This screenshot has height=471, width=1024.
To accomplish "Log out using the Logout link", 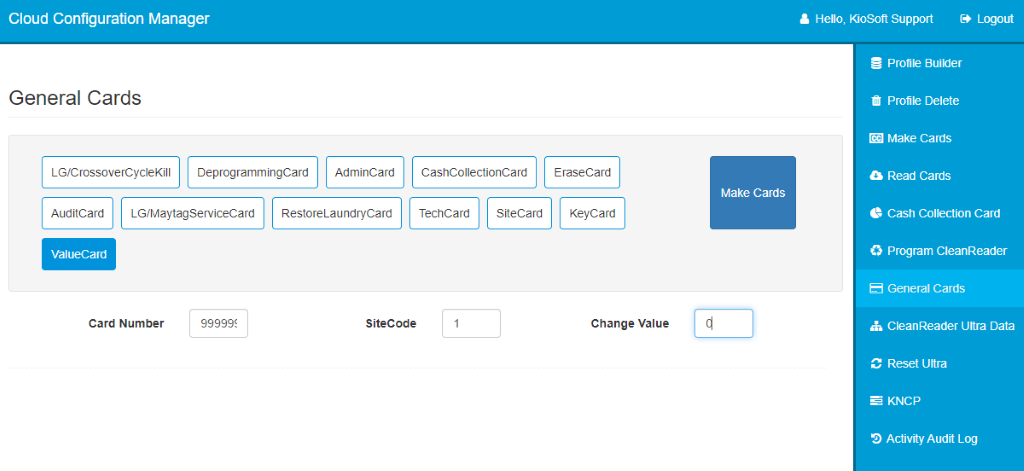I will pos(986,19).
